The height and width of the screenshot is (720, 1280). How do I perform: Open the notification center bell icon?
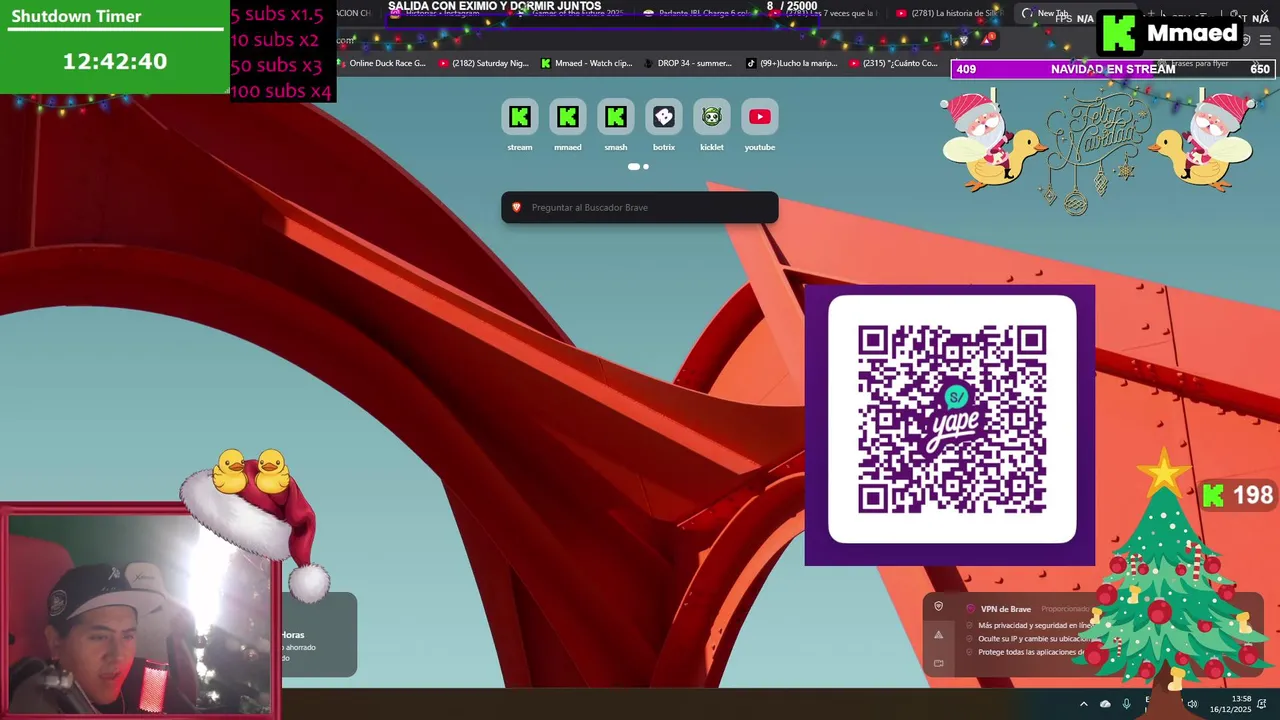[1262, 704]
